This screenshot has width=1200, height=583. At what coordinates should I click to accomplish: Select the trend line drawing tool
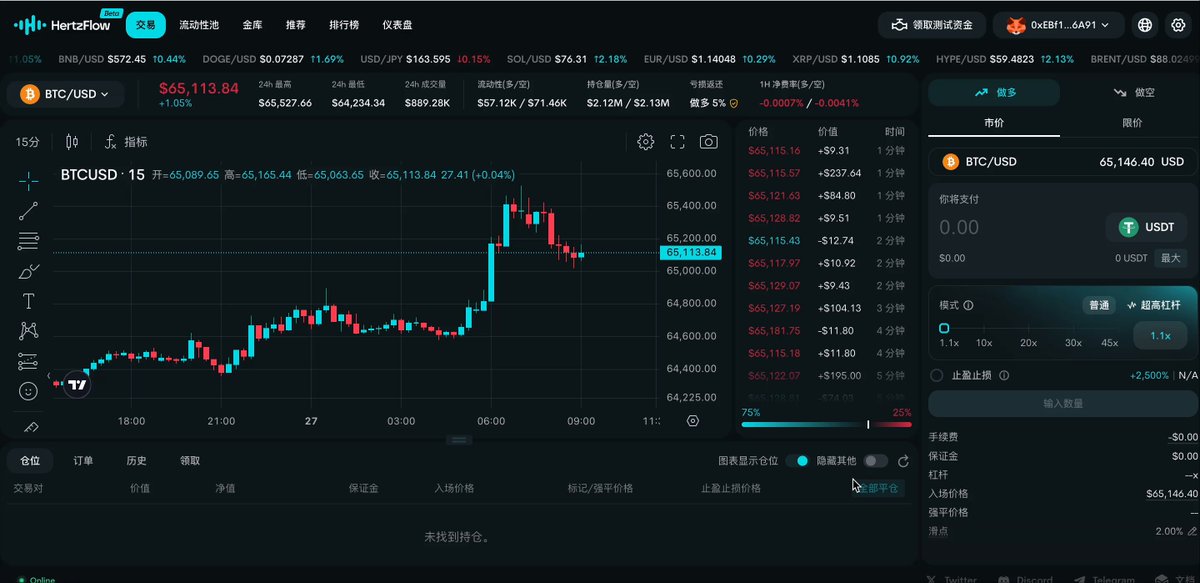tap(28, 211)
